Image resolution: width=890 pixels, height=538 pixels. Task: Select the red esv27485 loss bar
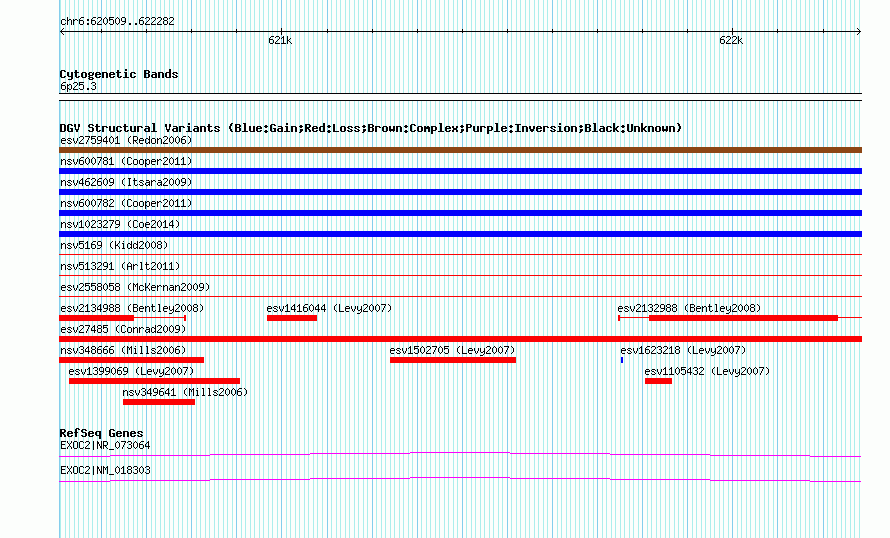tap(460, 339)
